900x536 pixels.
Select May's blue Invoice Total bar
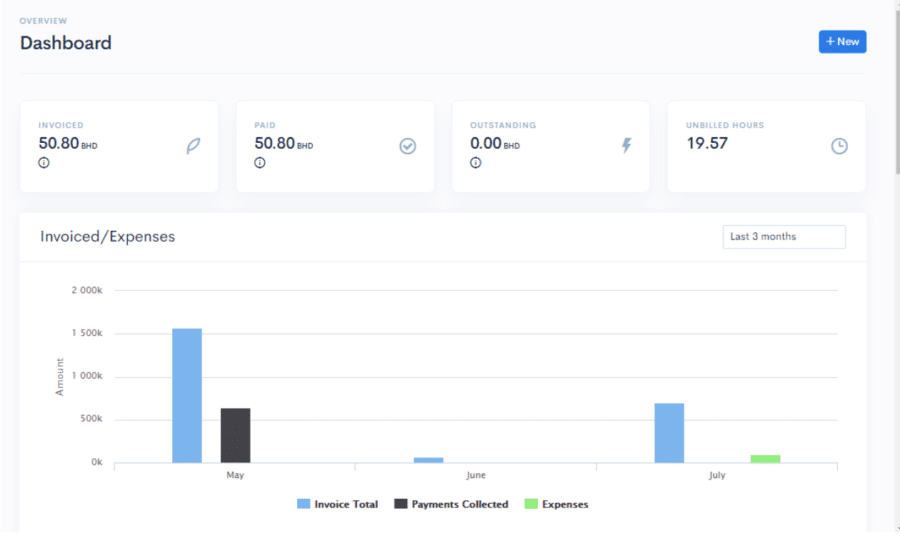click(187, 396)
